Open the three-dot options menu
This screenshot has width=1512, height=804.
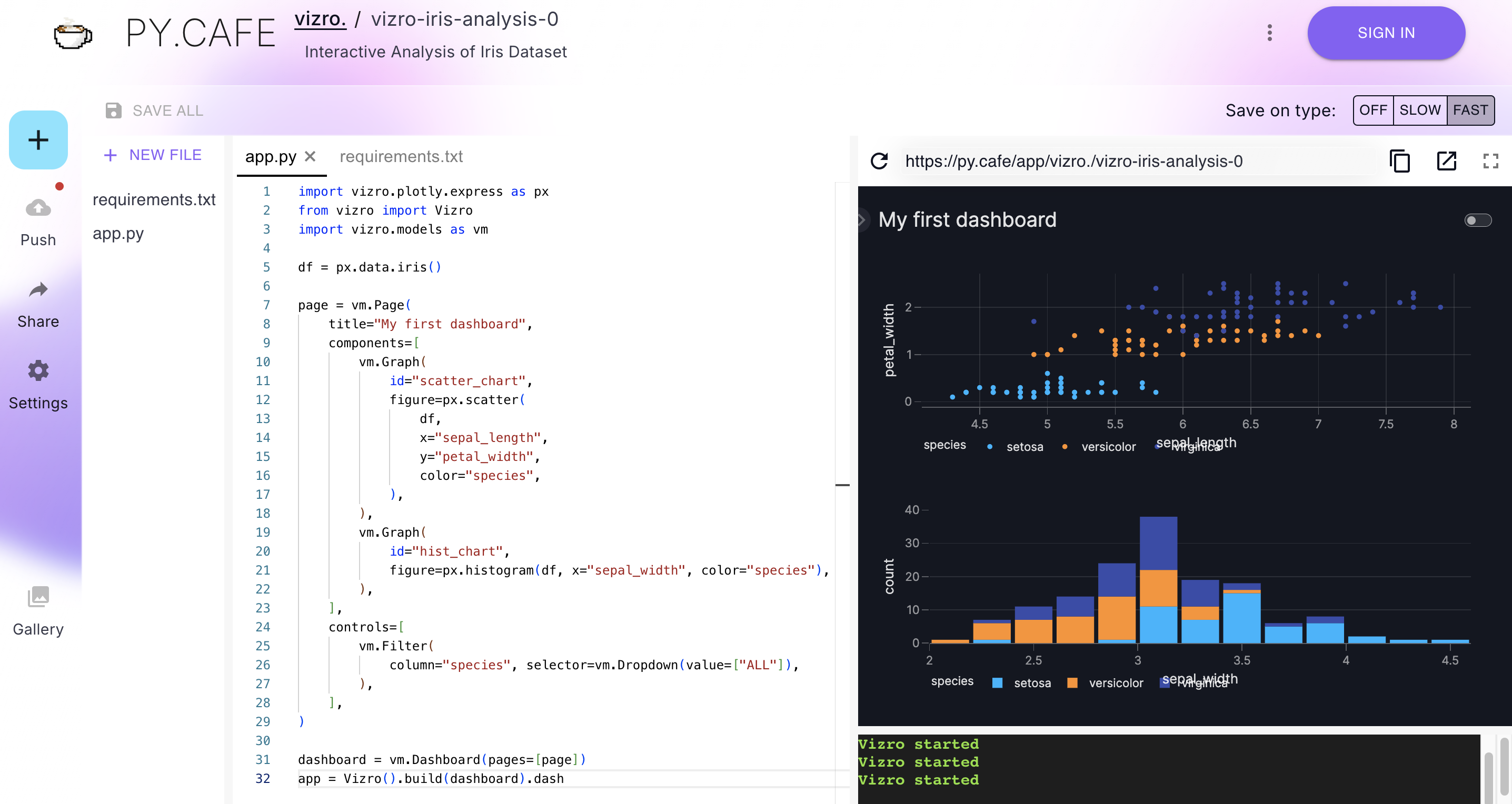[1269, 33]
